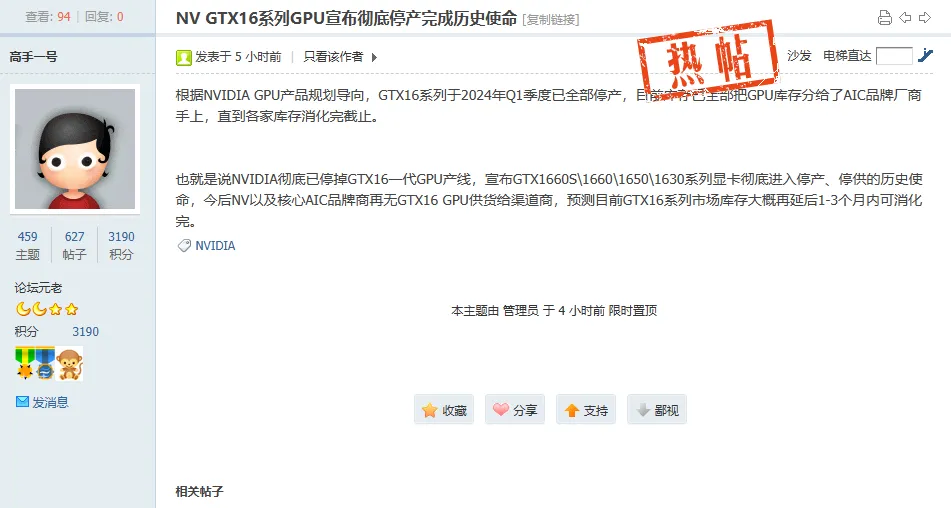Click the elevator jump icon

(x=925, y=56)
